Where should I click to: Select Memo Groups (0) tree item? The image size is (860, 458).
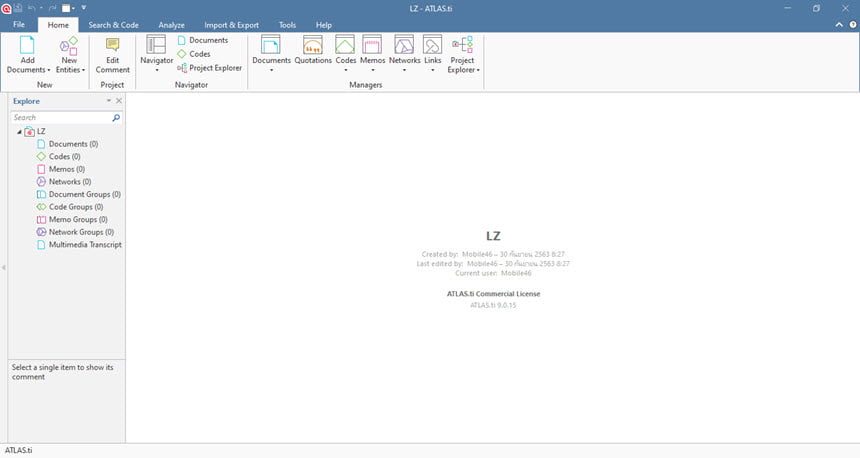(72, 219)
